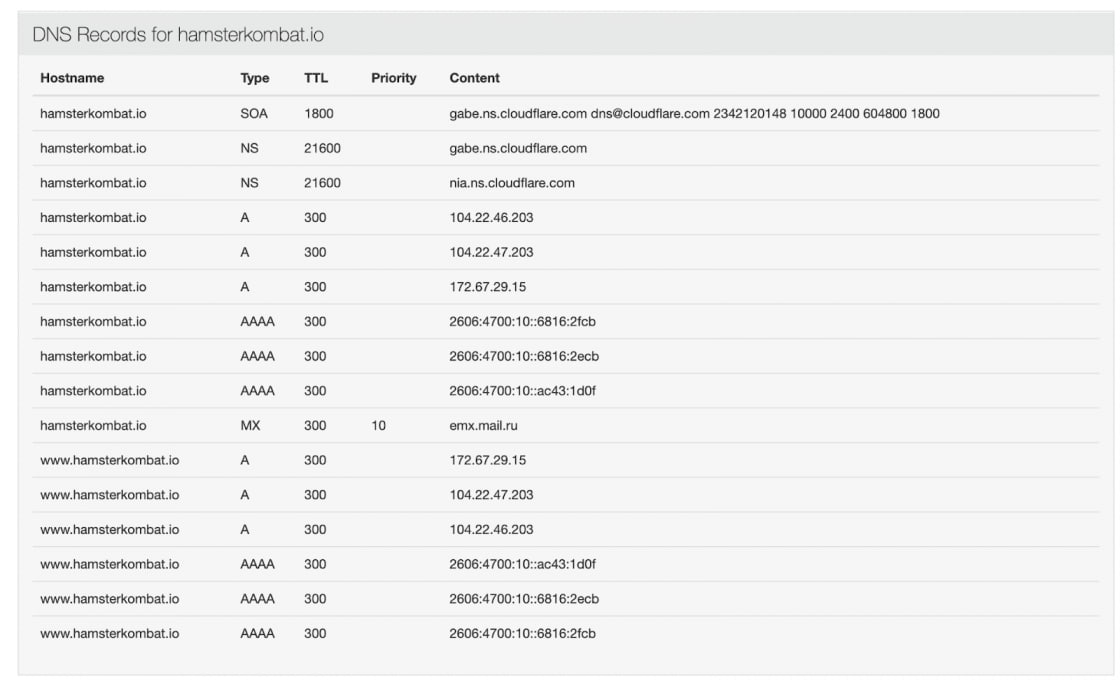
Task: Click A type in www row with 104.22.47.203
Action: 245,494
